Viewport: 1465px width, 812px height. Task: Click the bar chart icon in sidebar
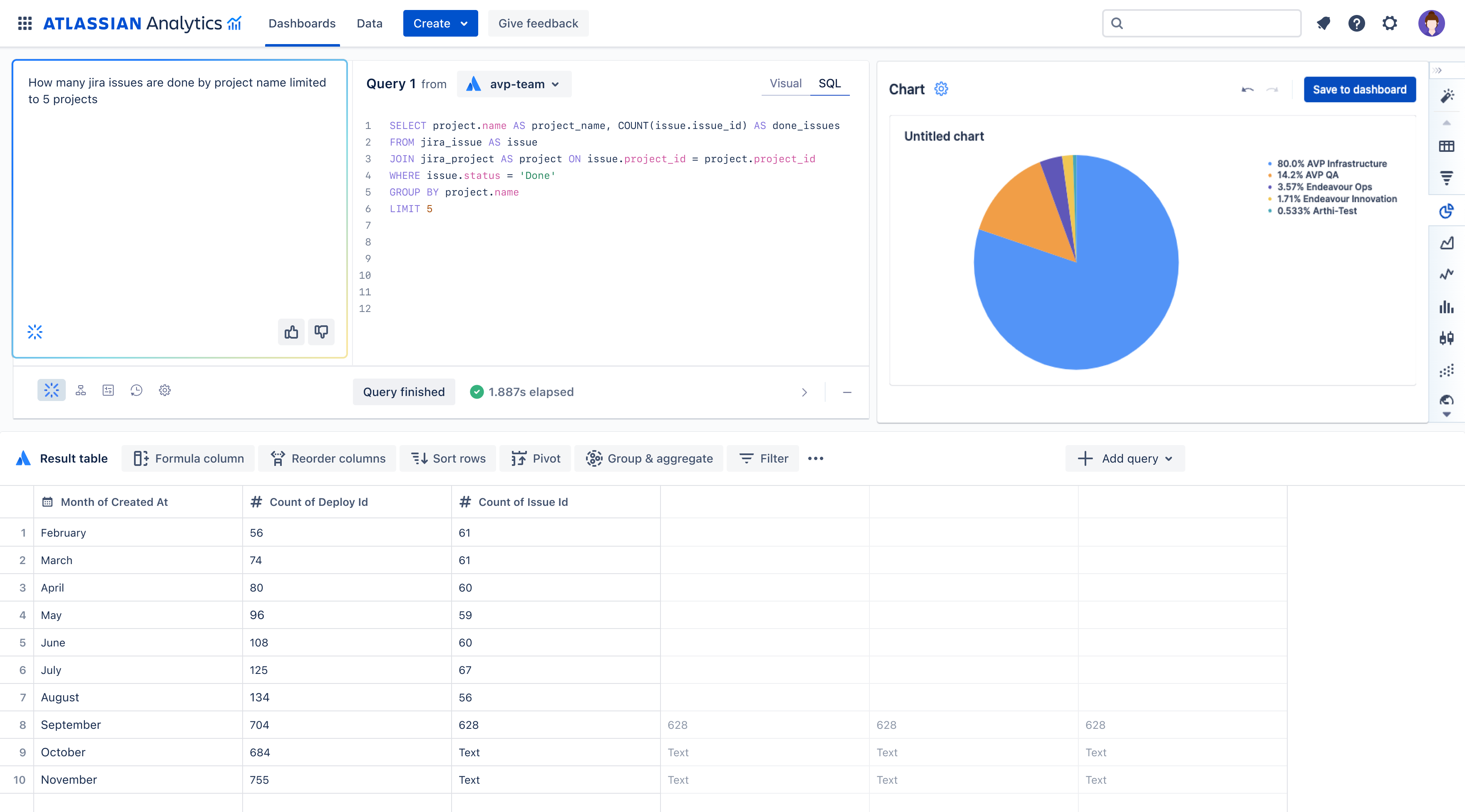pyautogui.click(x=1447, y=306)
